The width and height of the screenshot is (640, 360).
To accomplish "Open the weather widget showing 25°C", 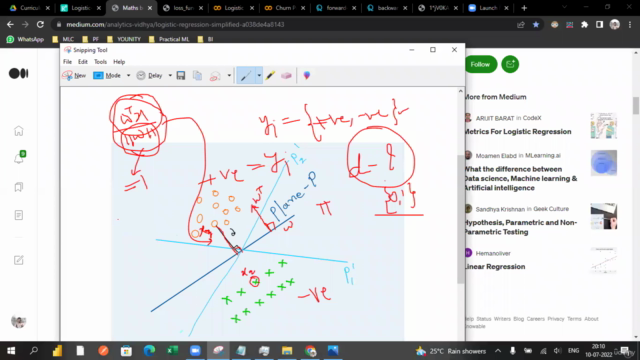I will point(451,351).
